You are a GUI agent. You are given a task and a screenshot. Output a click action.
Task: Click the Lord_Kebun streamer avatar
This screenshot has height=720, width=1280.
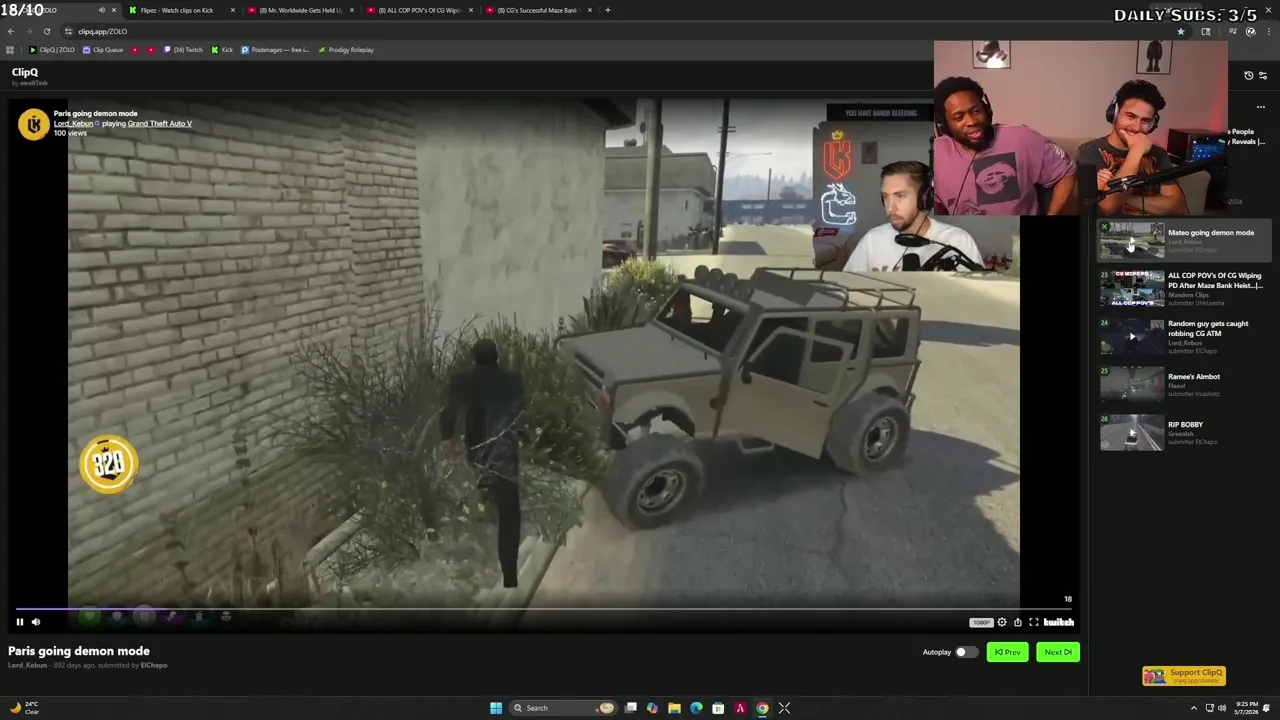click(x=33, y=124)
